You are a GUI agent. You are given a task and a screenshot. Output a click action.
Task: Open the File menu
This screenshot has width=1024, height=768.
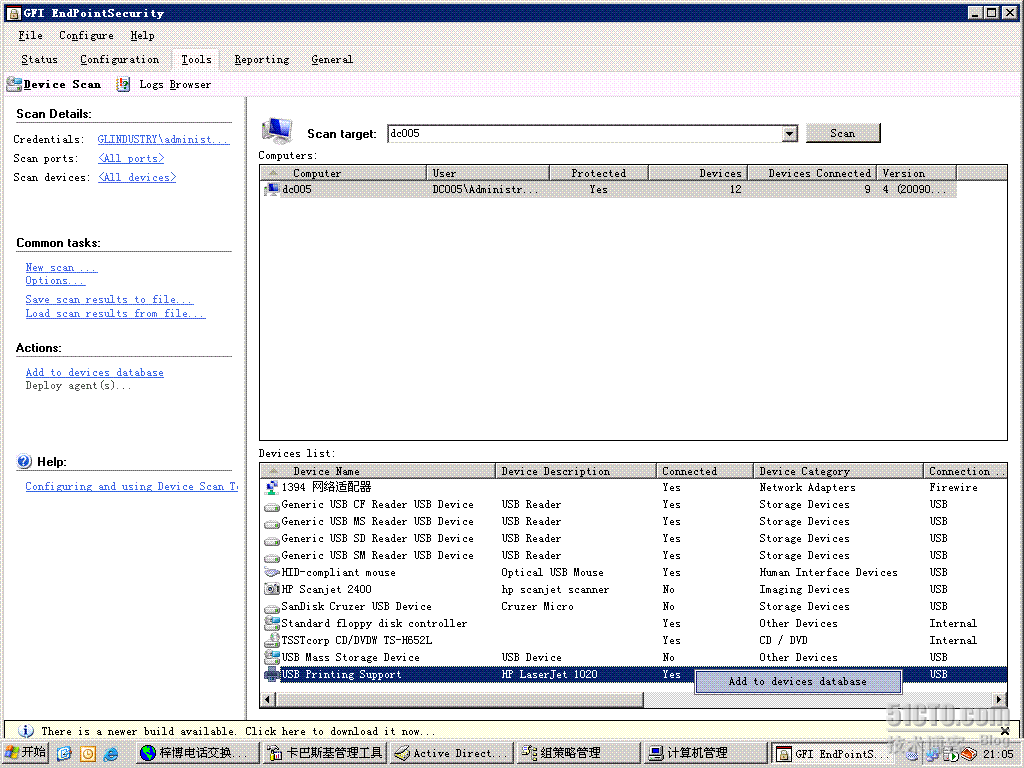(30, 35)
